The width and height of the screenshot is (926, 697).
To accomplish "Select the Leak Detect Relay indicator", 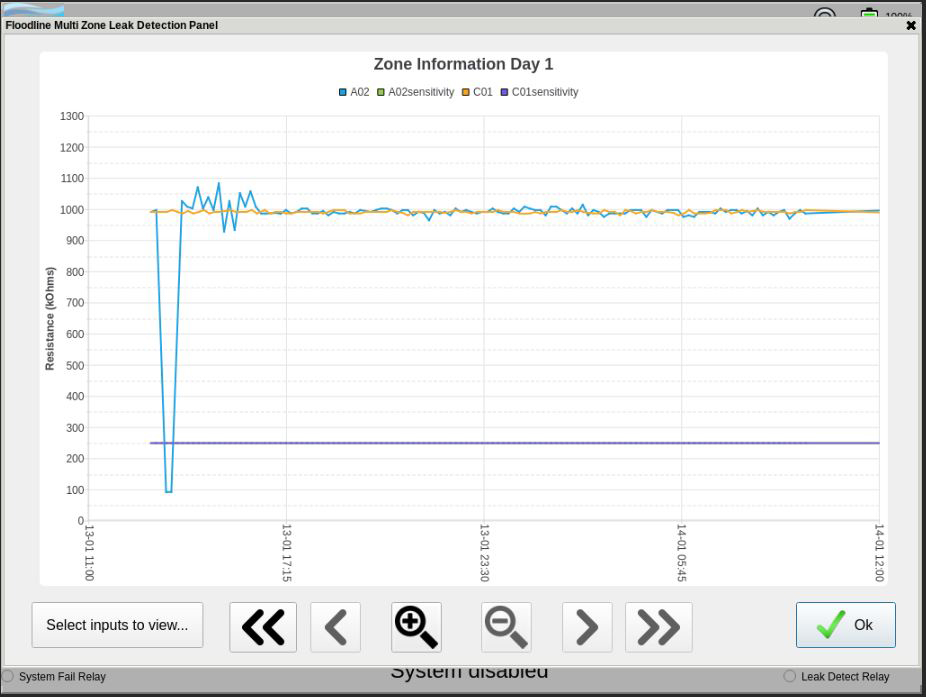I will 790,676.
